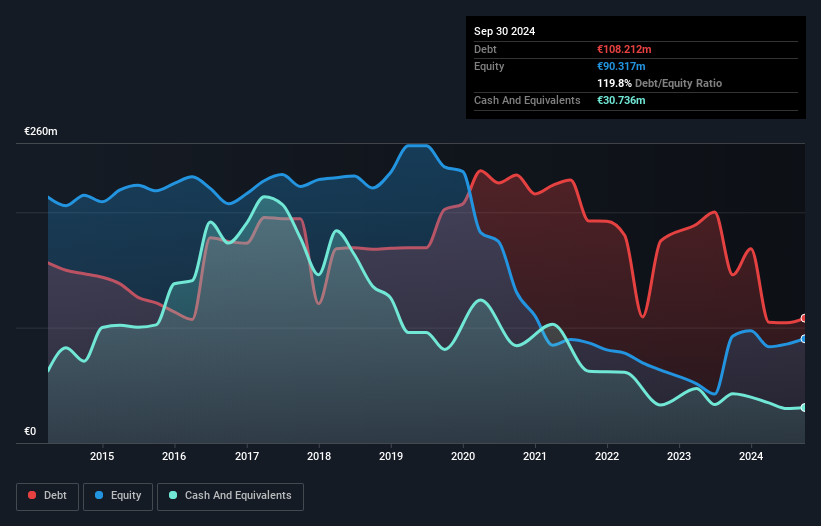Image resolution: width=821 pixels, height=526 pixels.
Task: Click the red Debt legend dot
Action: coord(32,495)
